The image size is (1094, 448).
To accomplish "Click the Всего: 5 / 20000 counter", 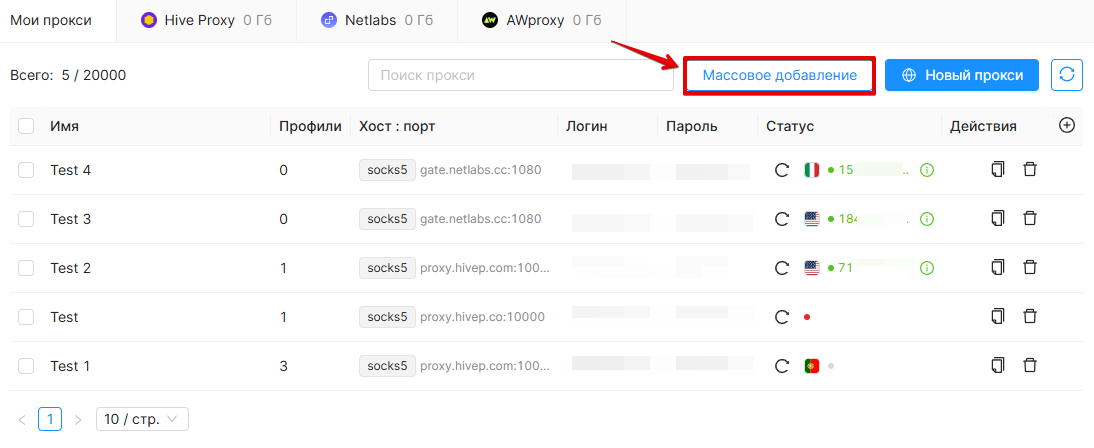I will [68, 75].
